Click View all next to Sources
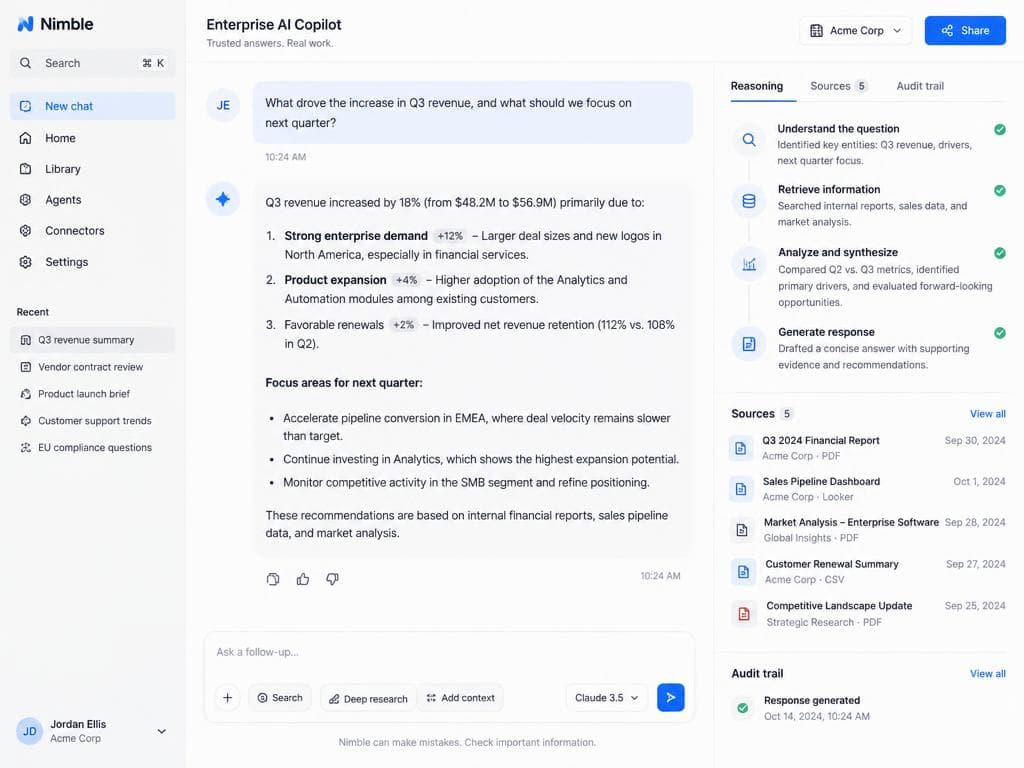1024x768 pixels. 987,413
